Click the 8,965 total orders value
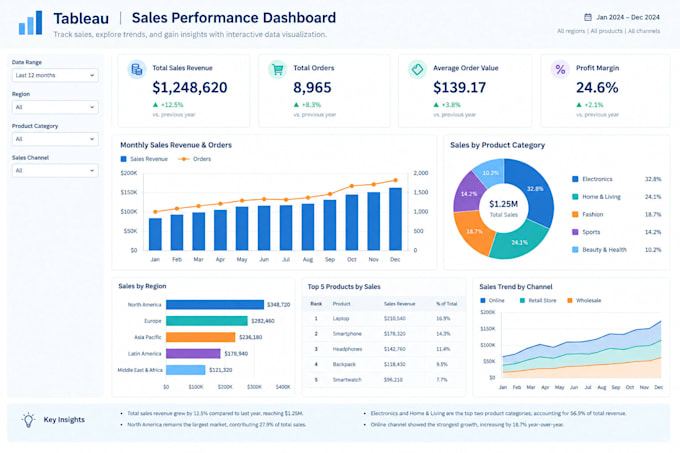The width and height of the screenshot is (680, 453). pyautogui.click(x=312, y=88)
